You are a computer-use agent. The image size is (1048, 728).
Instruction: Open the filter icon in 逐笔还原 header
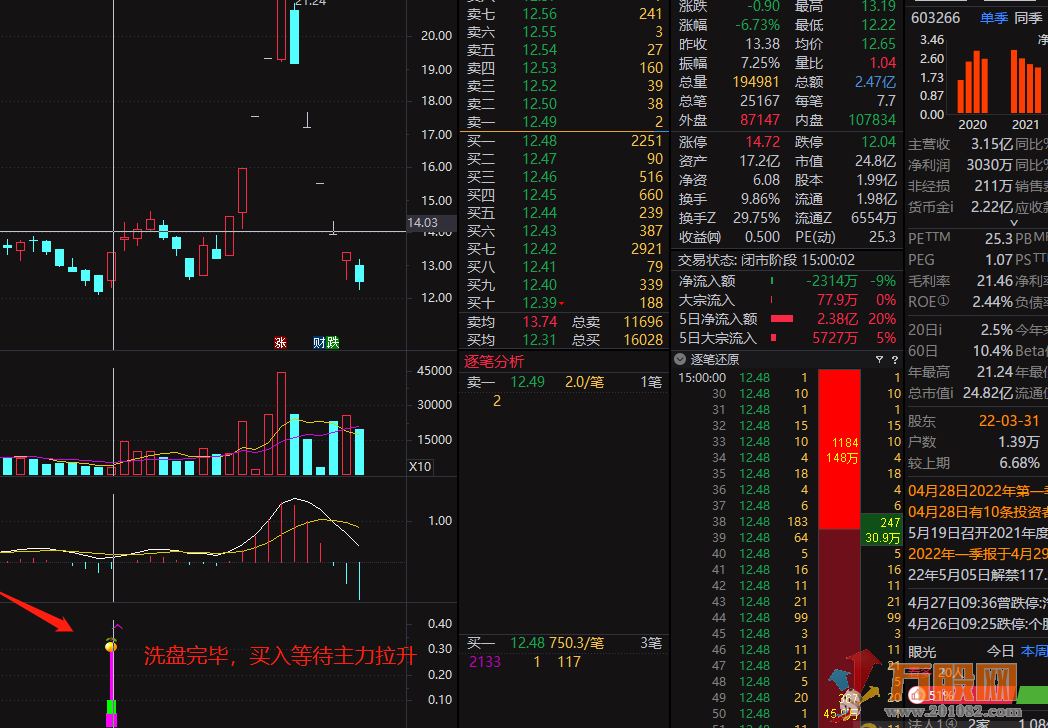pos(880,360)
